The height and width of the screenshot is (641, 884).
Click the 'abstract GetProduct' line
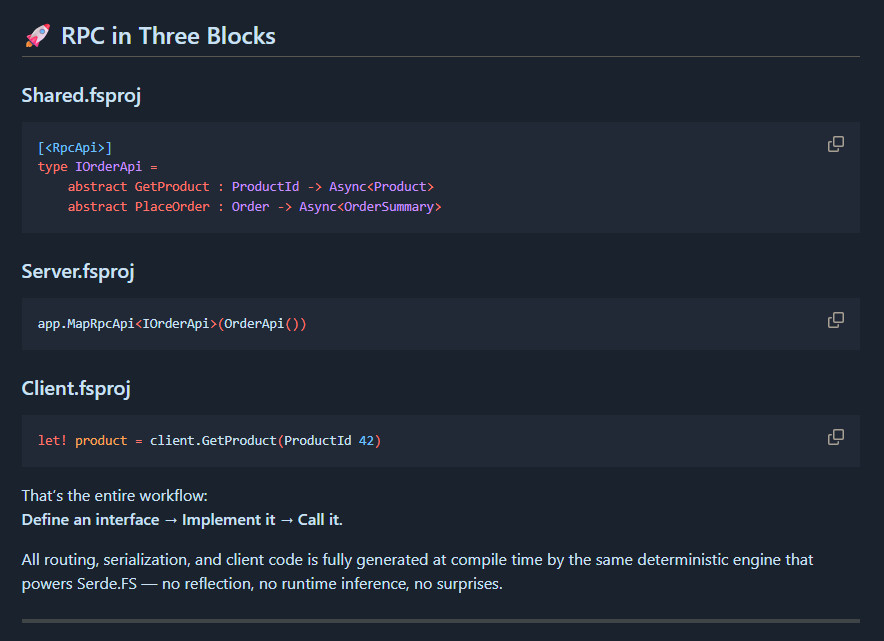pyautogui.click(x=138, y=187)
